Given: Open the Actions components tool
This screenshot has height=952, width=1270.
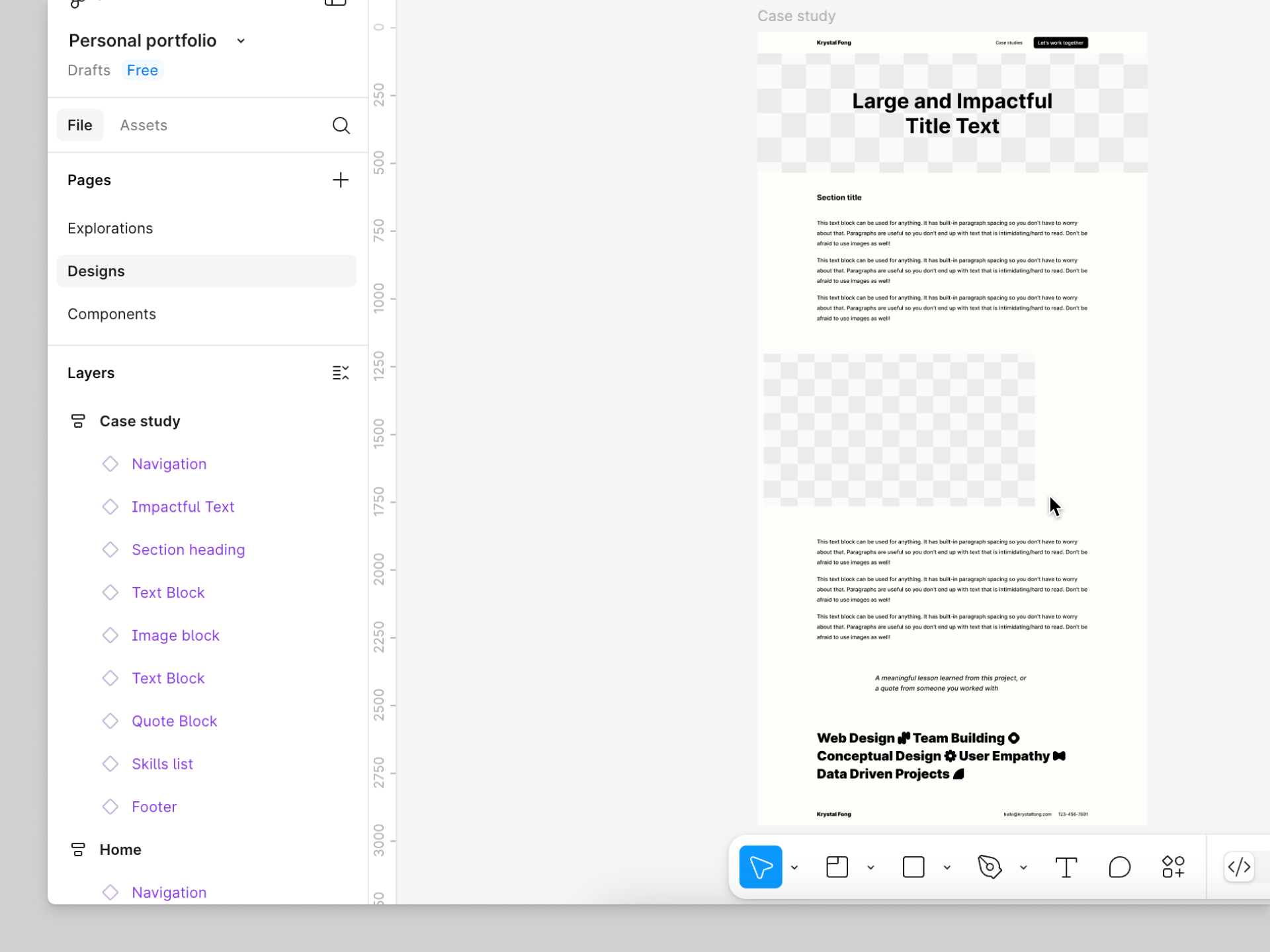Looking at the screenshot, I should tap(1173, 867).
